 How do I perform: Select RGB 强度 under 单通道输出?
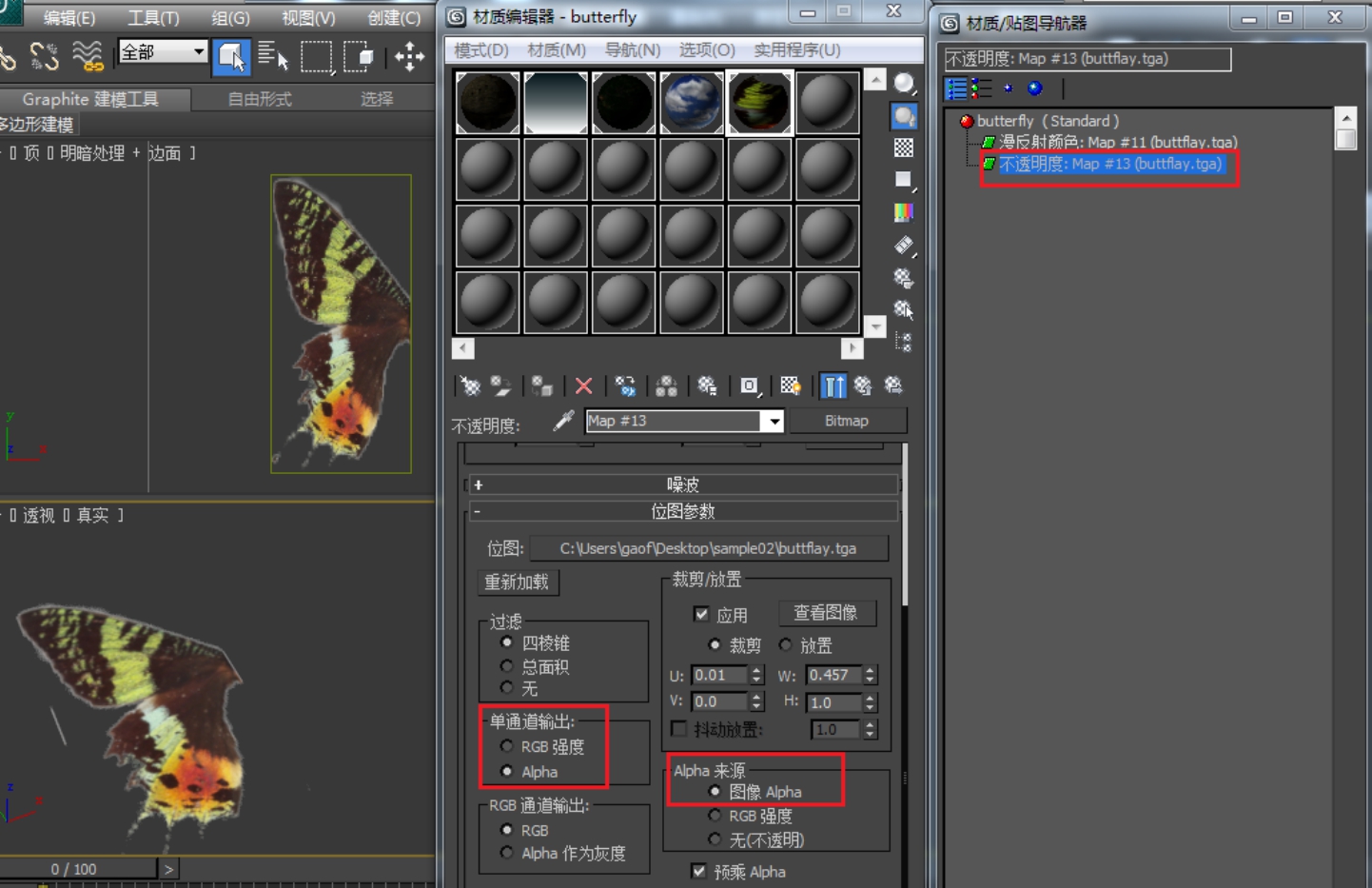tap(507, 746)
